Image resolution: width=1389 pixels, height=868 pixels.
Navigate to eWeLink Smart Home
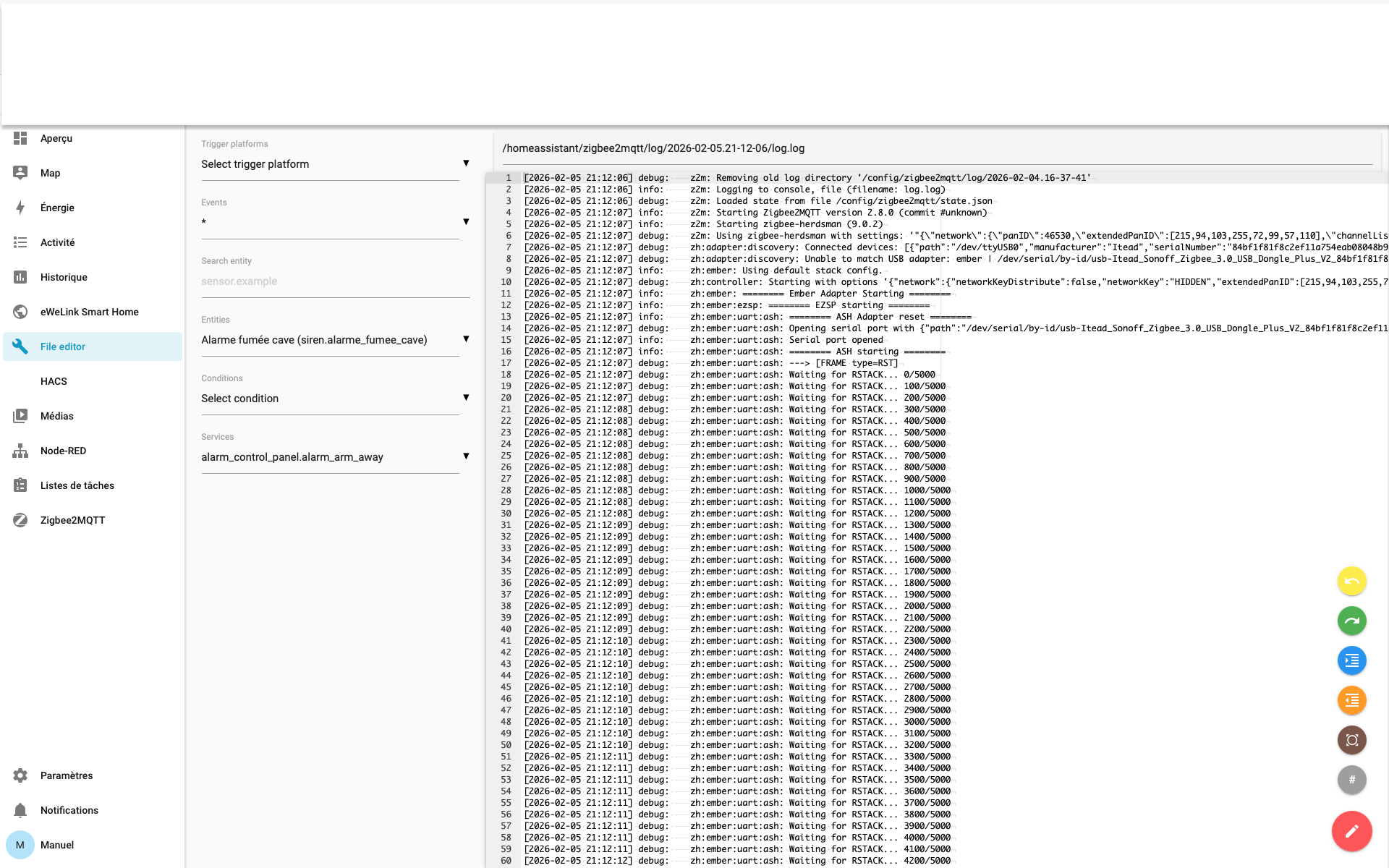click(x=89, y=312)
